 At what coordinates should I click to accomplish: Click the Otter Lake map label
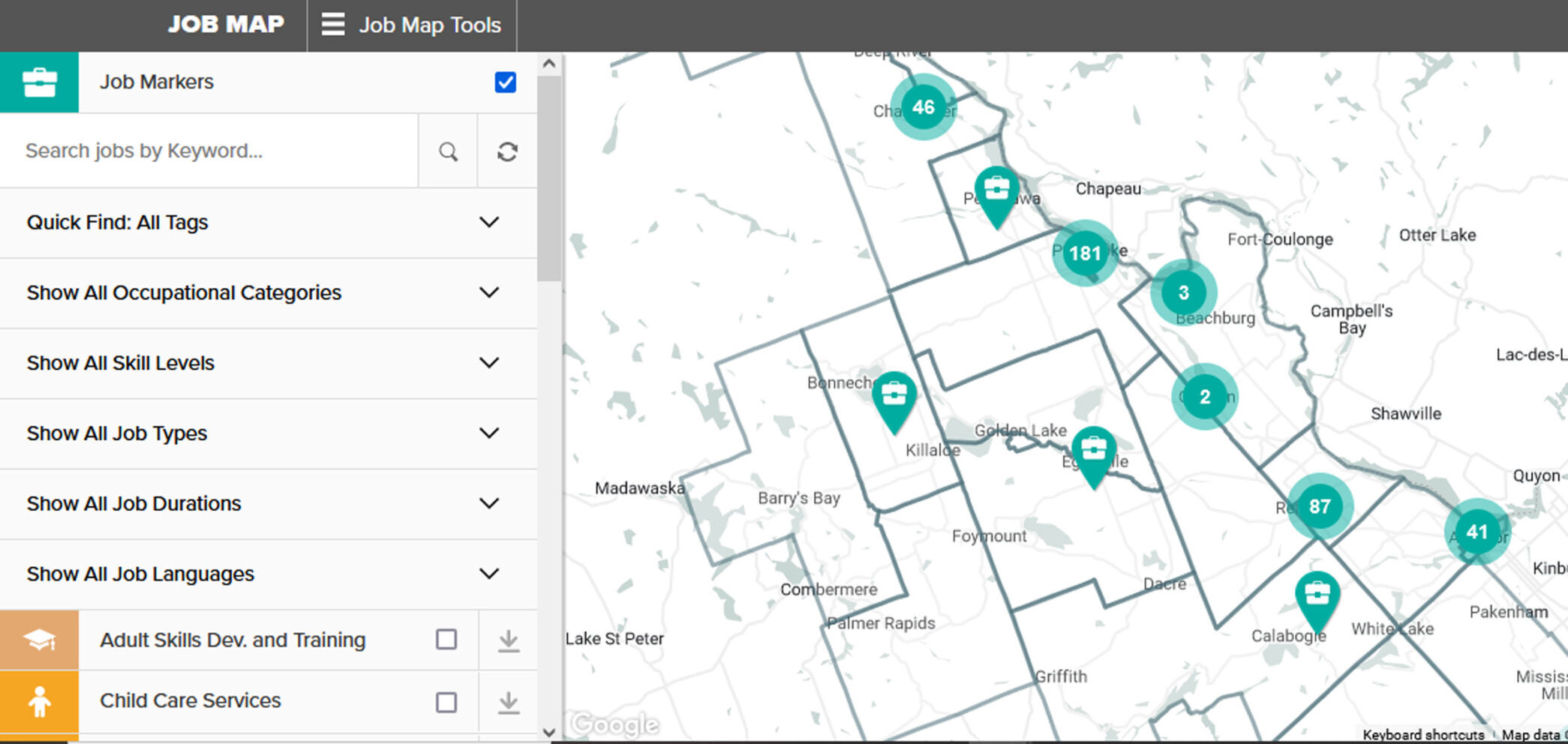click(x=1437, y=235)
